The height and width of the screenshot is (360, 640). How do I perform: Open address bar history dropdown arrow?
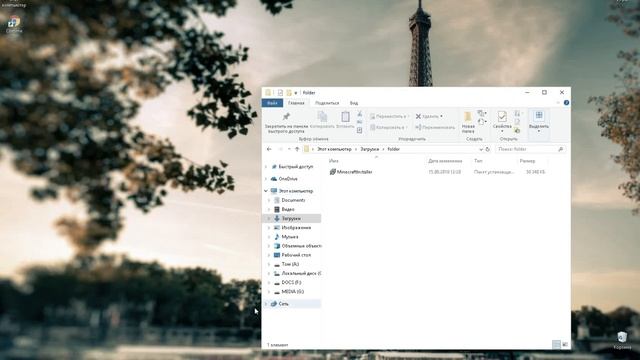[x=481, y=149]
